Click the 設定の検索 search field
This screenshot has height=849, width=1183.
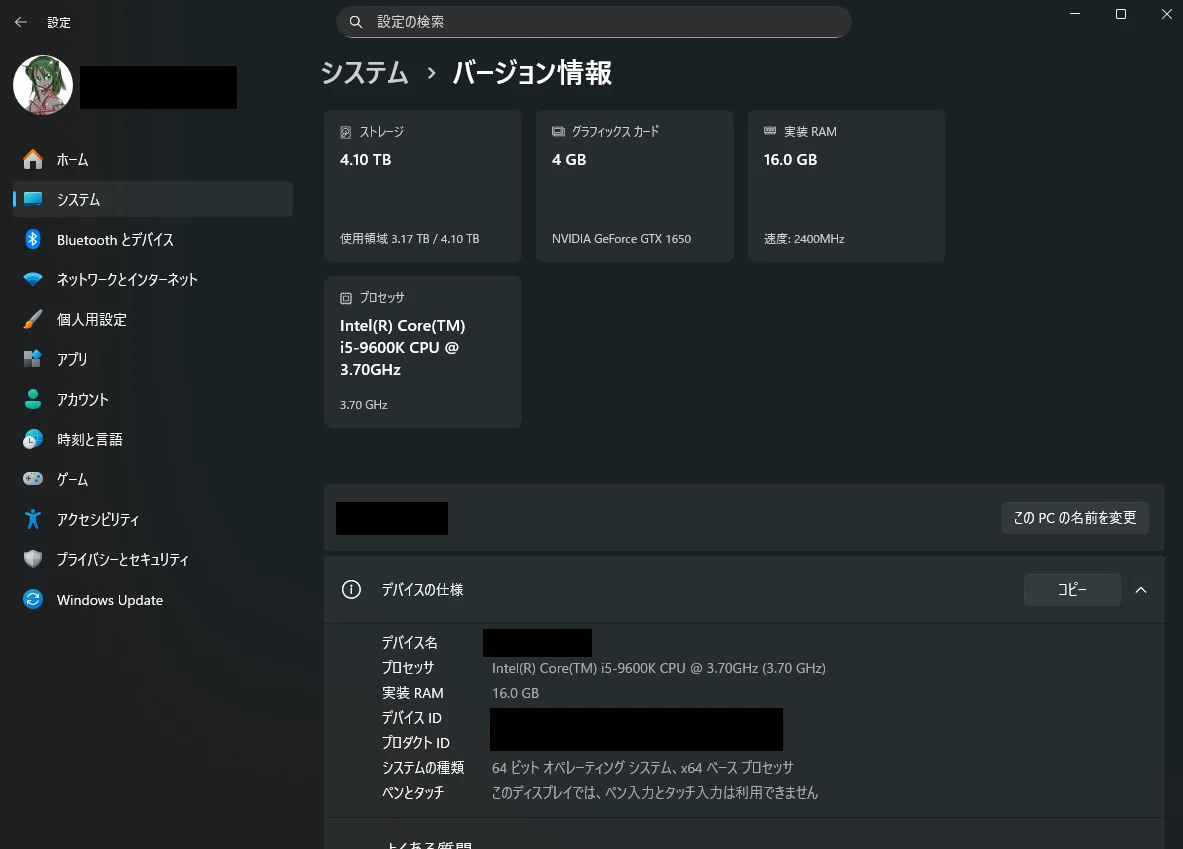pos(594,22)
